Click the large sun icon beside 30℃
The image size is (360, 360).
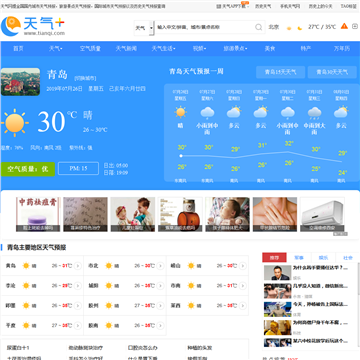coord(14,122)
